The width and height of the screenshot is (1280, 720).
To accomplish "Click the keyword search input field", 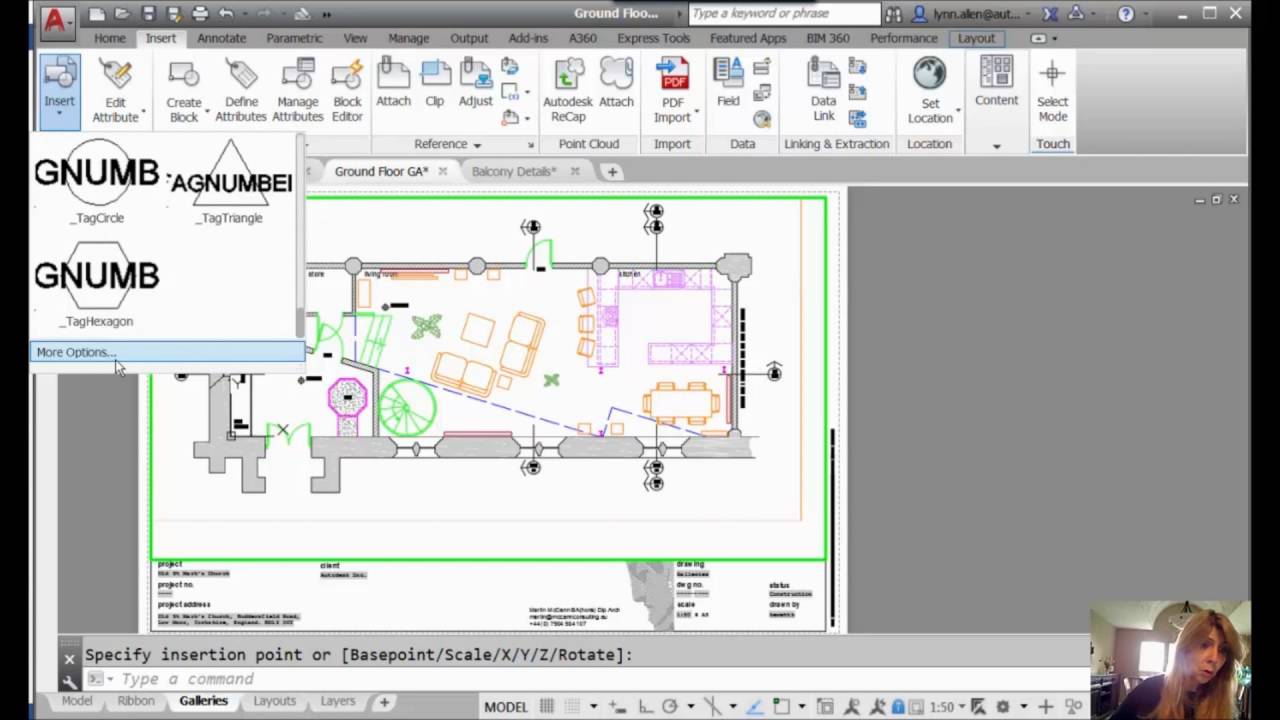I will (x=785, y=14).
